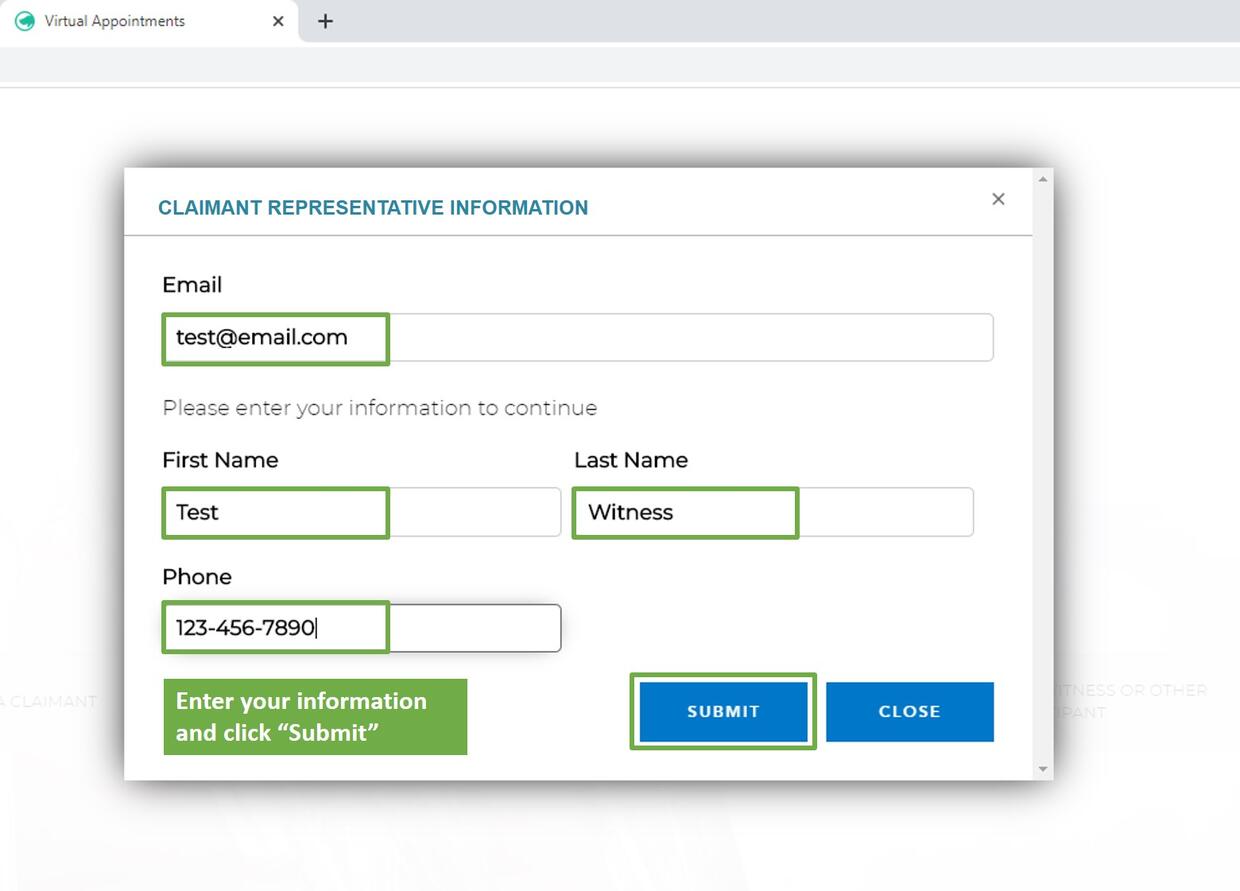
Task: Open a new browser tab
Action: (x=325, y=21)
